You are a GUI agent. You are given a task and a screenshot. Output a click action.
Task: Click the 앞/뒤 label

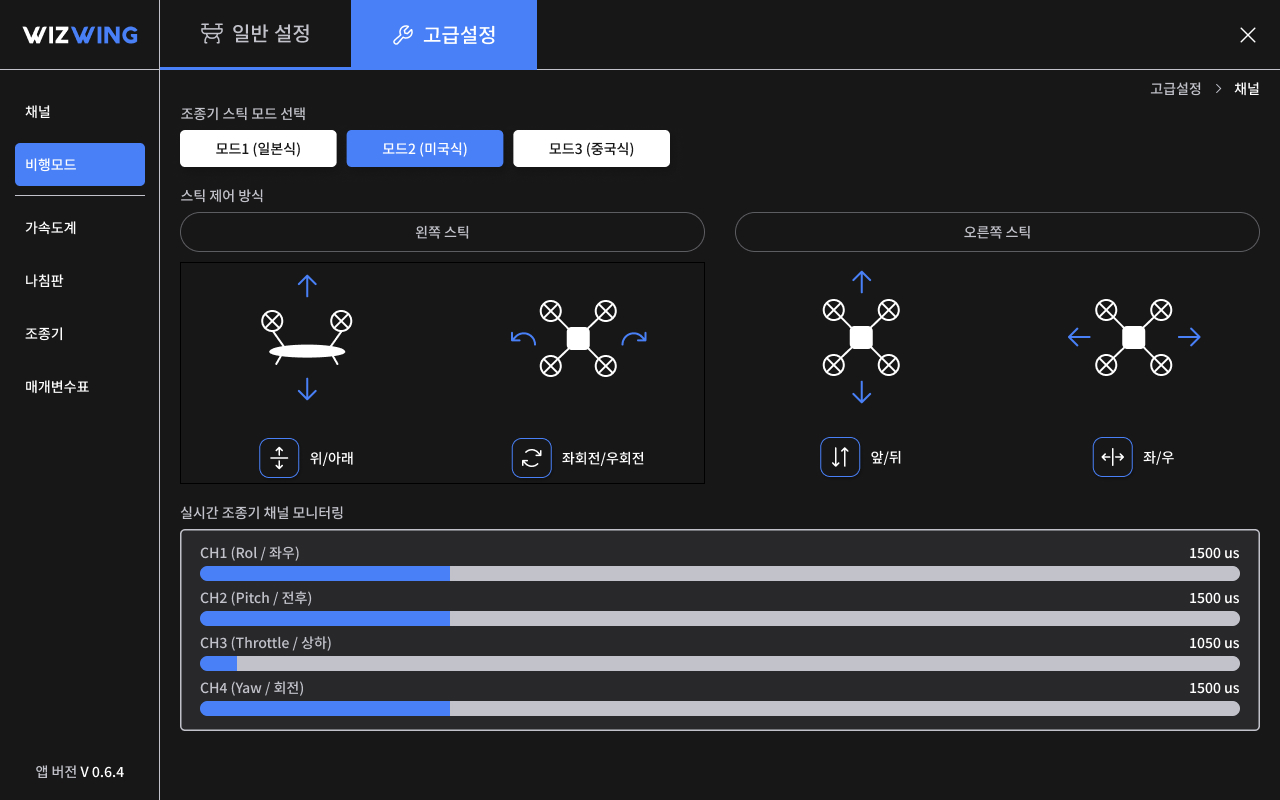pos(886,458)
